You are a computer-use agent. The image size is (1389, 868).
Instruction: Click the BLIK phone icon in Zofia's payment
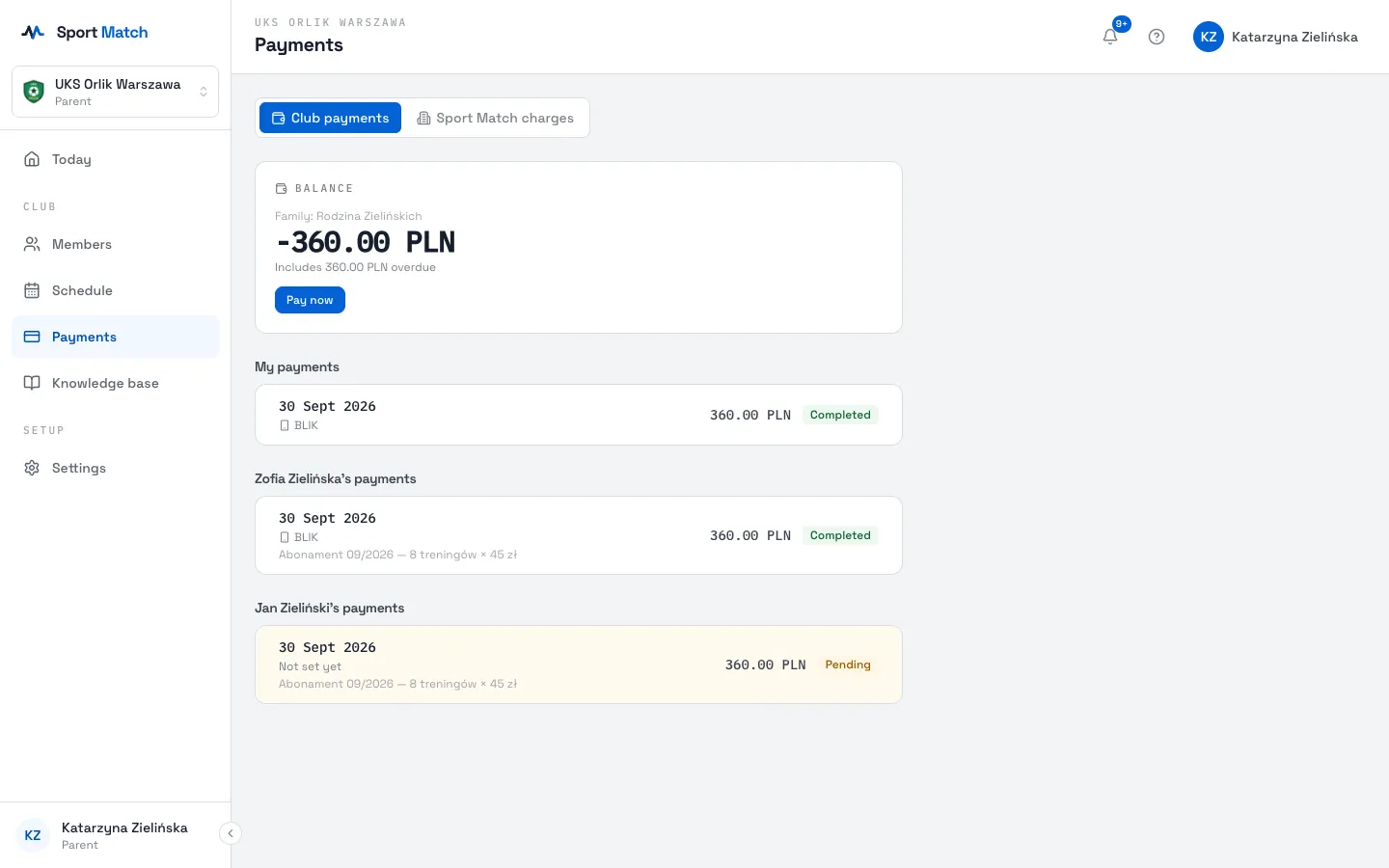pyautogui.click(x=285, y=537)
